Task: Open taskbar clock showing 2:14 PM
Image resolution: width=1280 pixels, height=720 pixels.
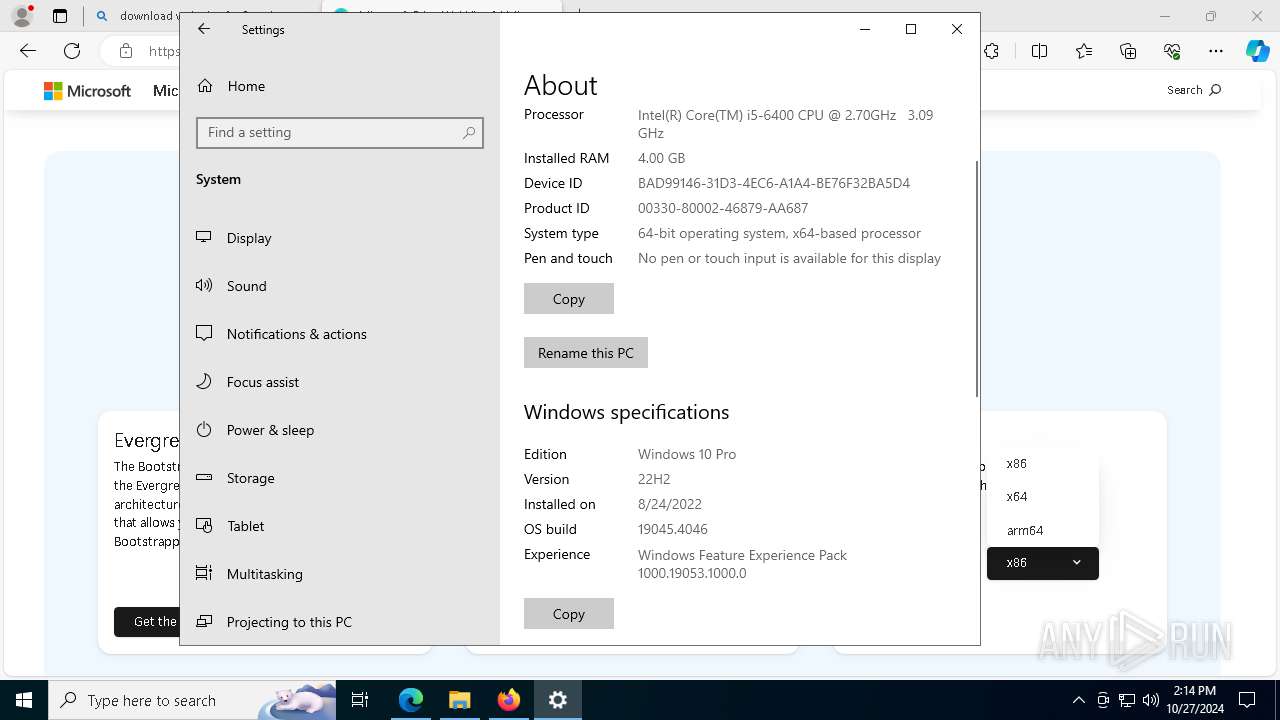Action: [1195, 700]
